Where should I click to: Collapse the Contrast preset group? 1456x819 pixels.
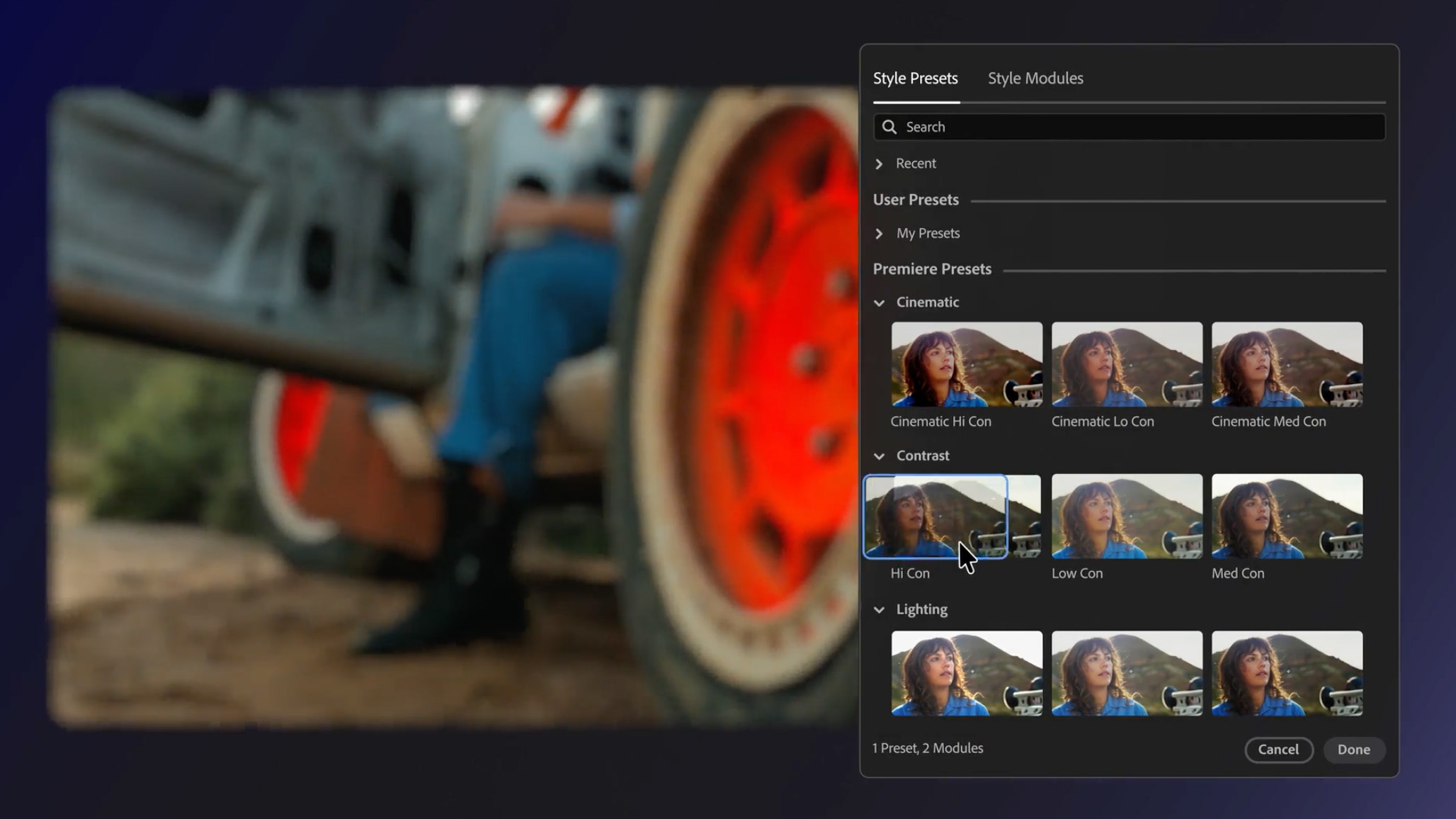point(880,456)
